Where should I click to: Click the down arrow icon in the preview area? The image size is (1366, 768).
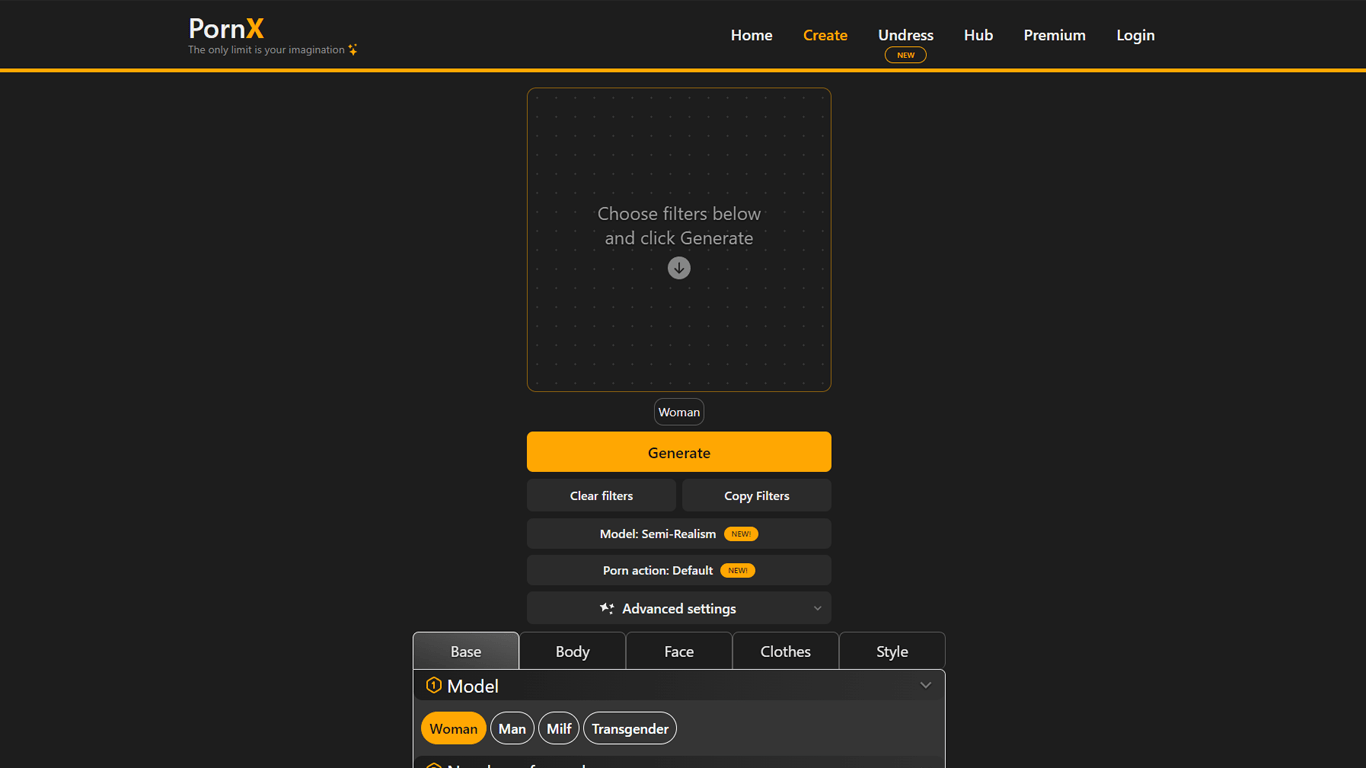click(x=679, y=268)
